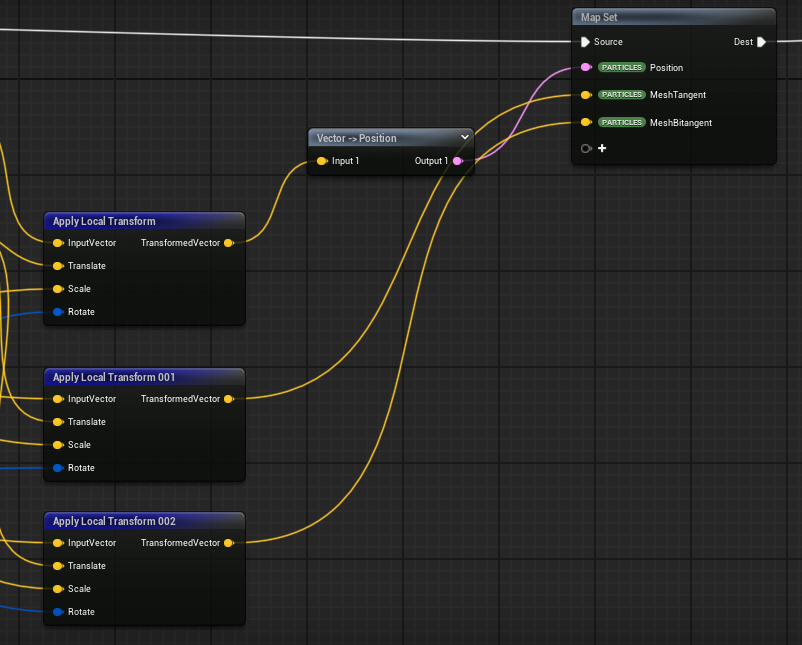Click the pink Position input pin
Image resolution: width=802 pixels, height=645 pixels.
[586, 68]
